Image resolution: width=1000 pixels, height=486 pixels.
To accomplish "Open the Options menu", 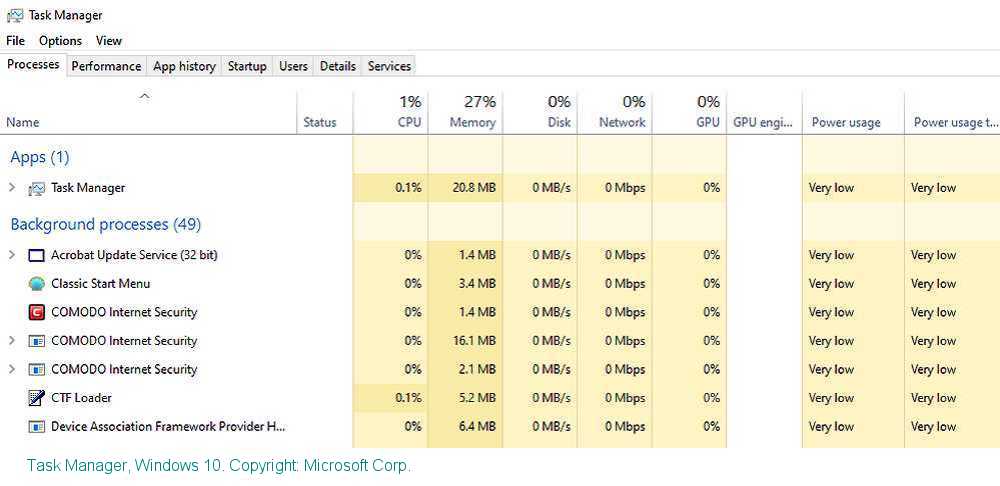I will click(61, 41).
